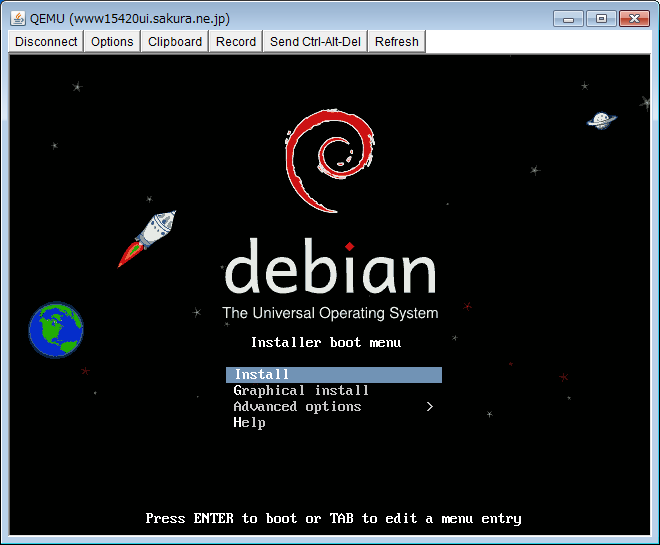
Task: Maximize the QEMU window
Action: (601, 19)
